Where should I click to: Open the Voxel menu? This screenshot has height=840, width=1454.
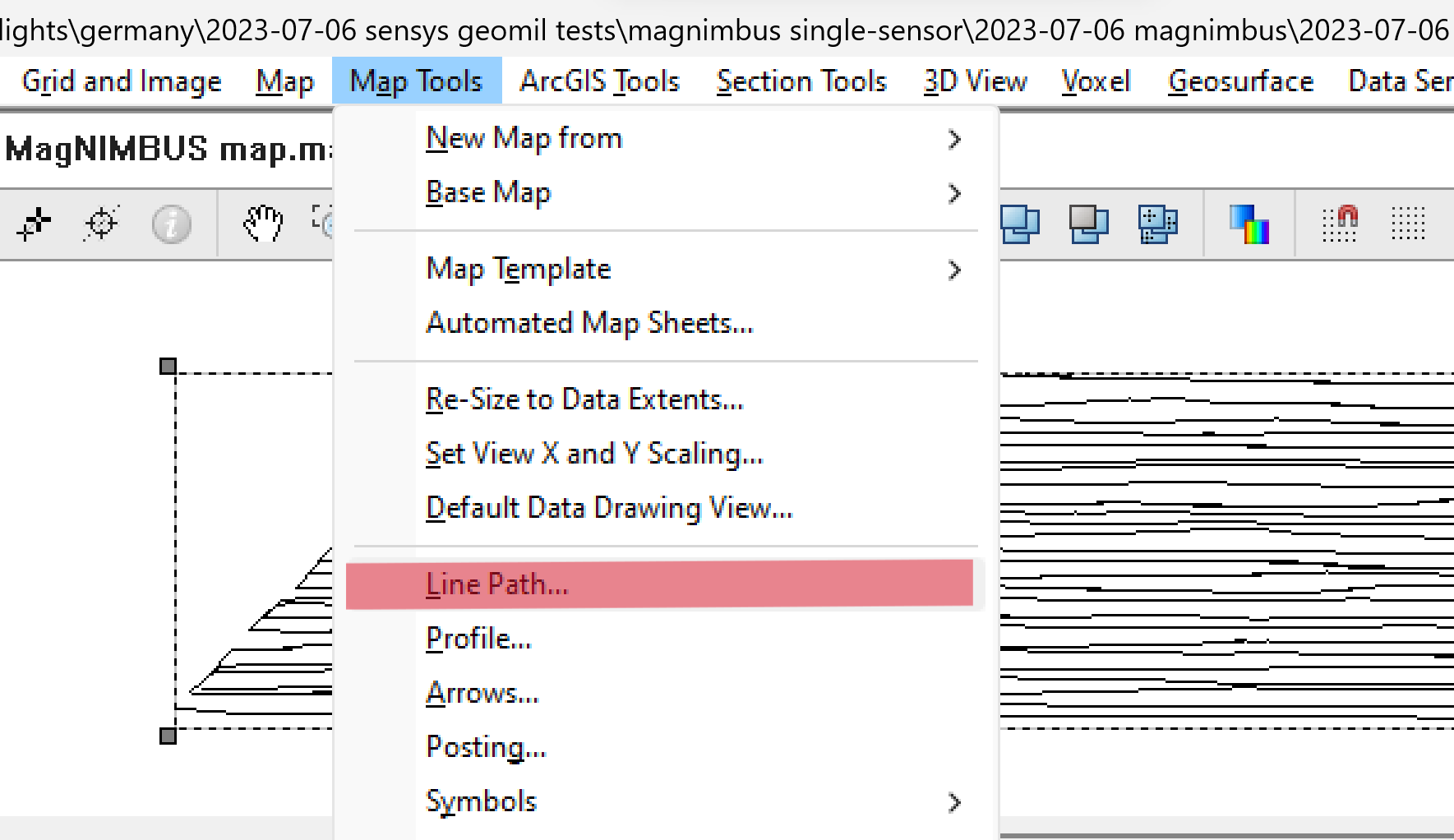[1096, 81]
